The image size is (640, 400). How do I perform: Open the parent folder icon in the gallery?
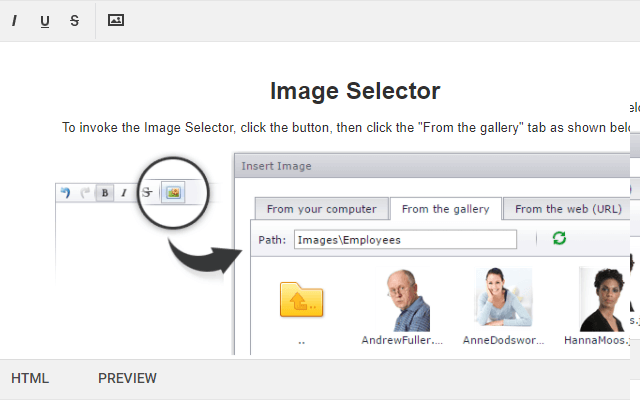tap(301, 300)
